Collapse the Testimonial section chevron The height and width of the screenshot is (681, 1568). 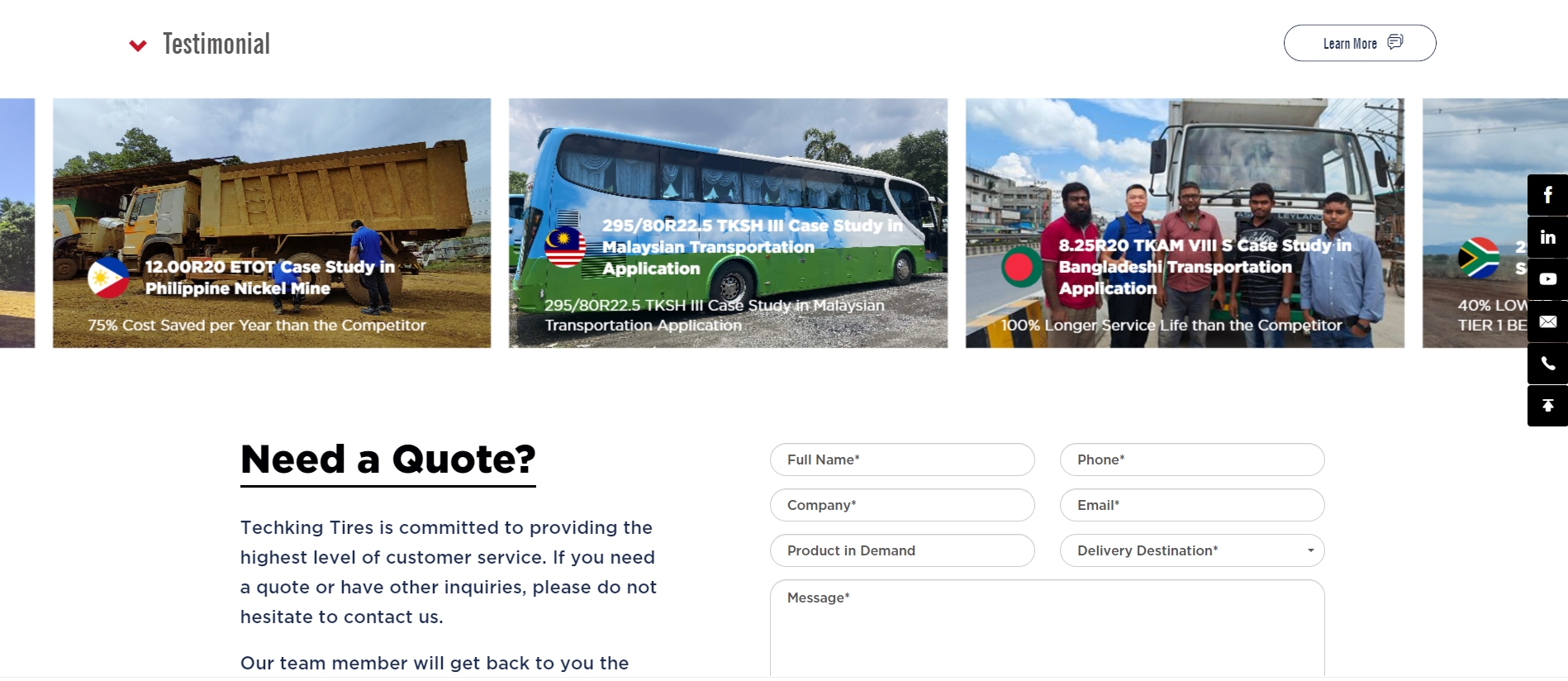(x=138, y=45)
